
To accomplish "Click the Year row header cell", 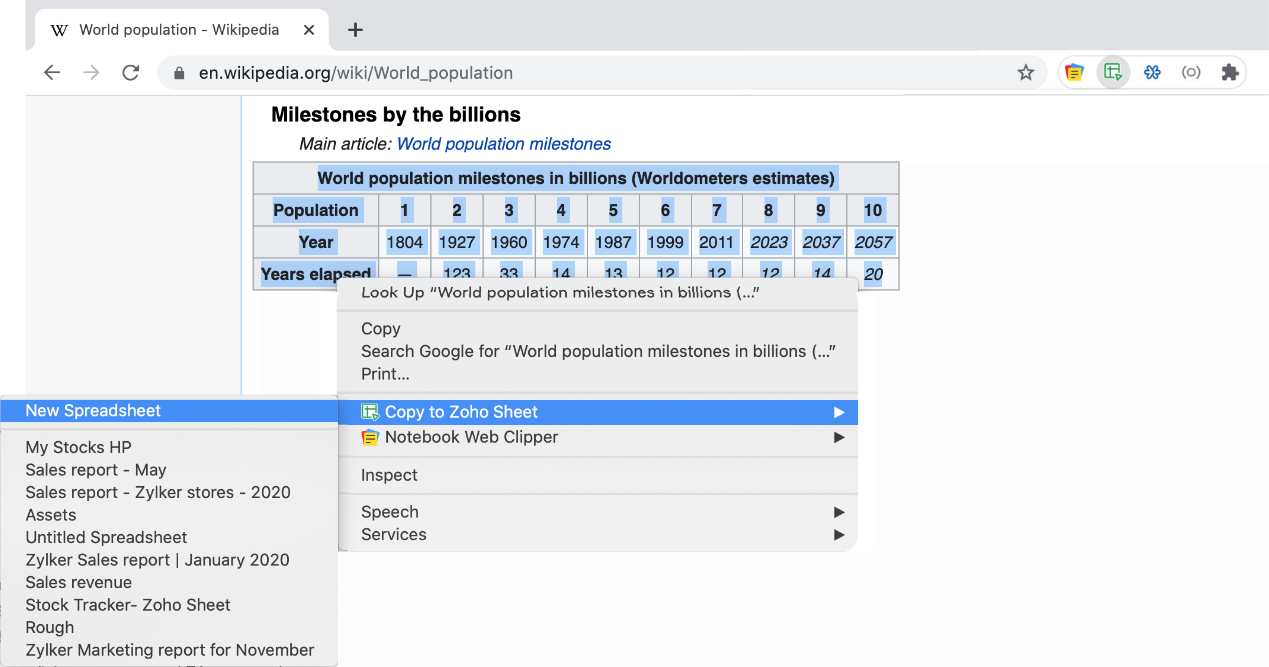I will pos(316,242).
